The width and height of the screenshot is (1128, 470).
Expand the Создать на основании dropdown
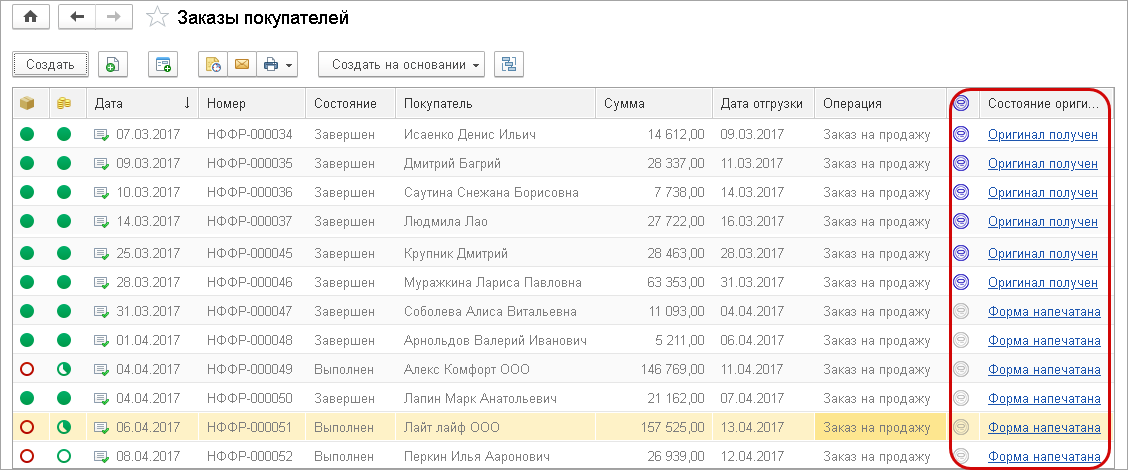click(x=400, y=65)
